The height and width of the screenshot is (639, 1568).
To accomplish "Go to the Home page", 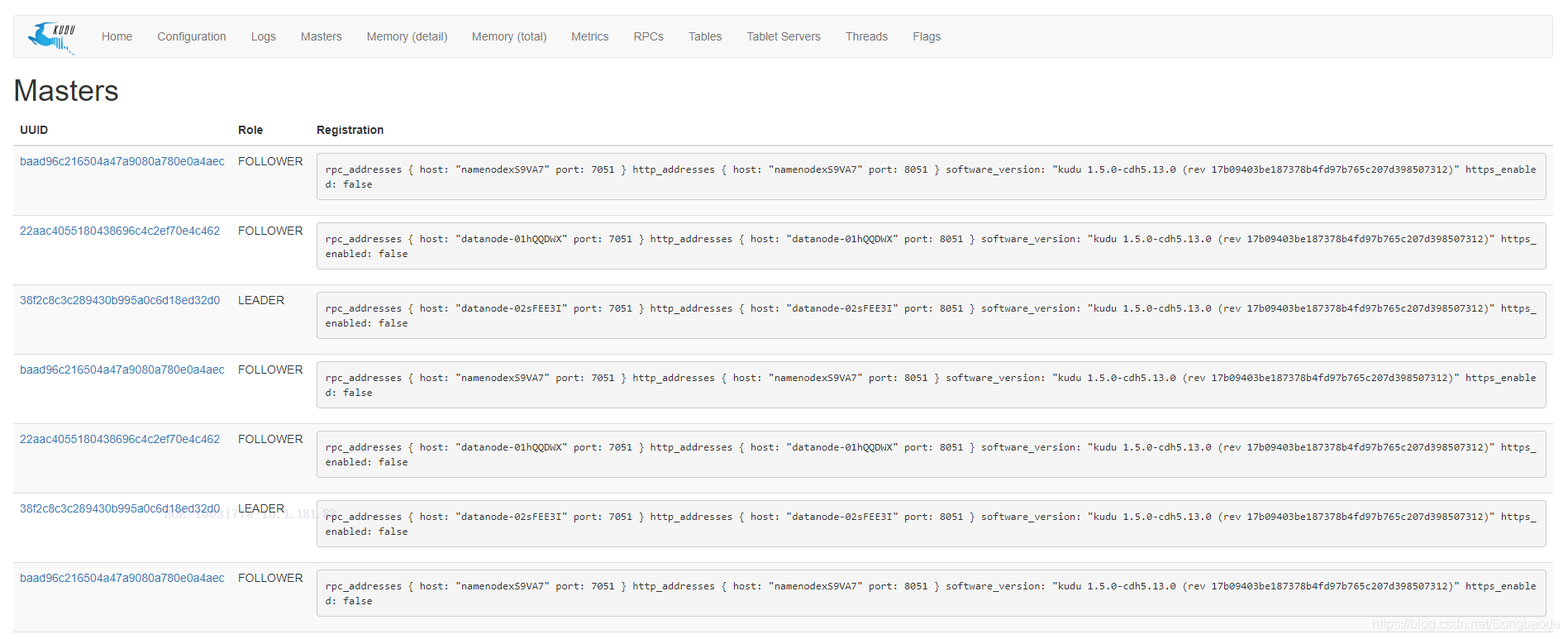I will click(117, 36).
